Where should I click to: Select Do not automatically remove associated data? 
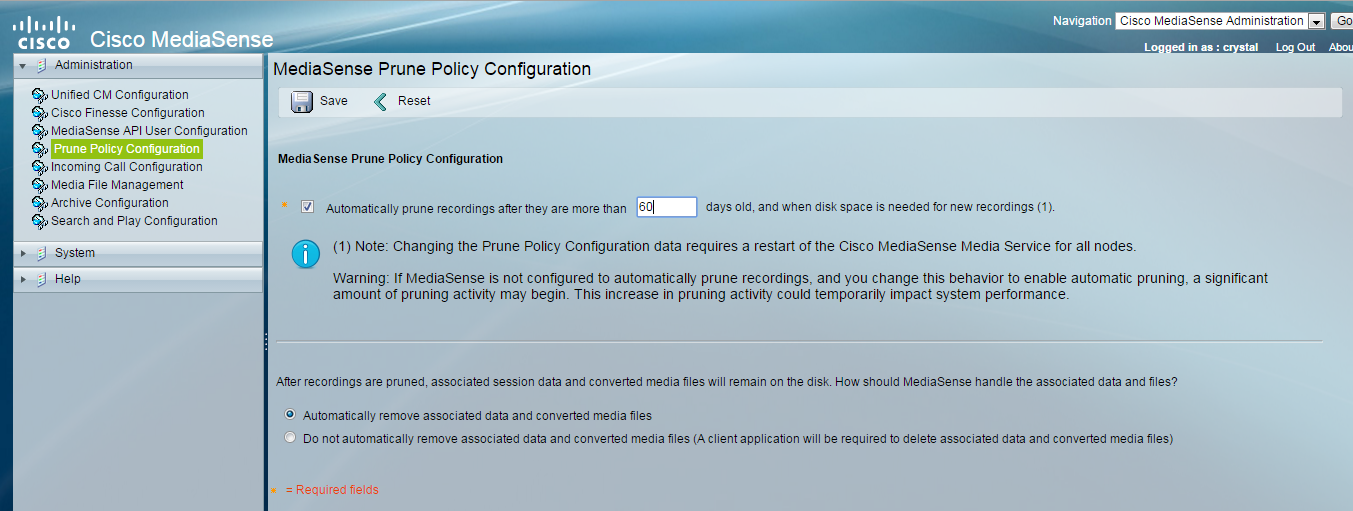290,438
